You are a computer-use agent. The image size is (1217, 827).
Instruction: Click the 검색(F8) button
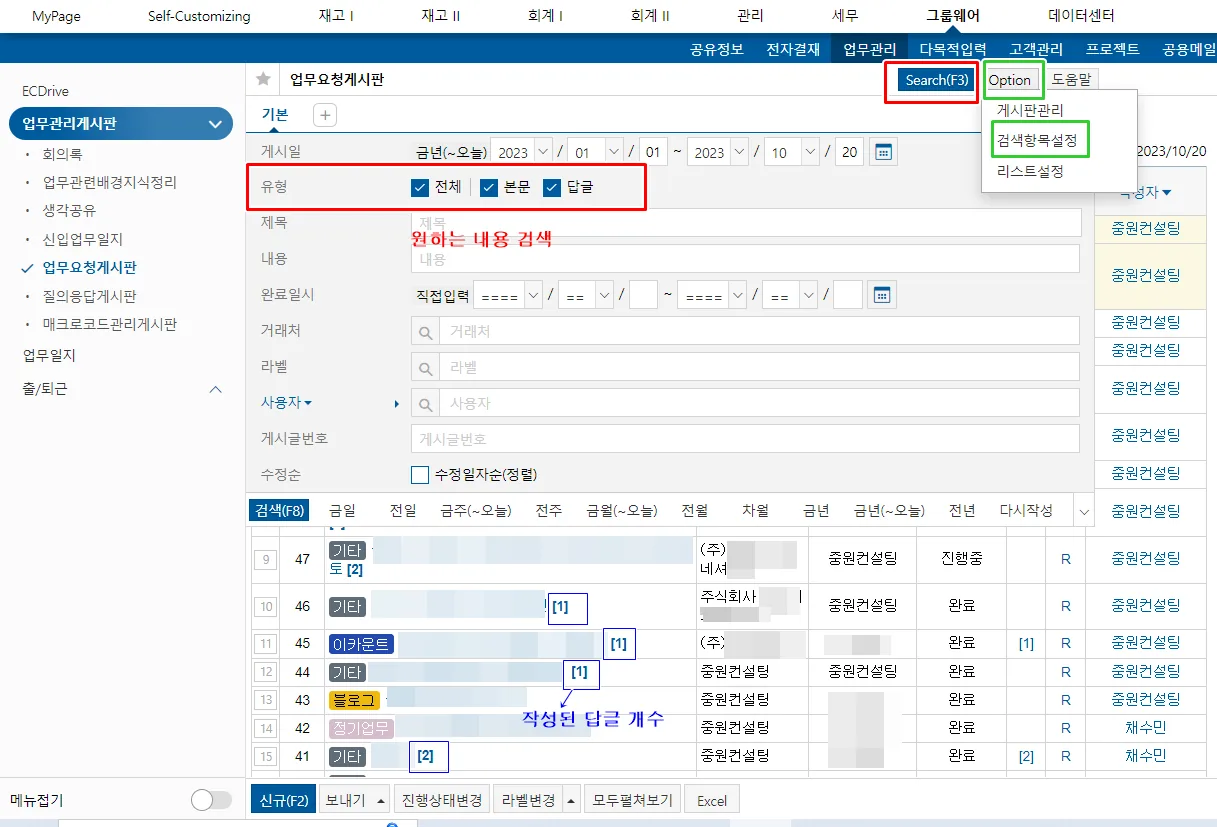(x=279, y=511)
